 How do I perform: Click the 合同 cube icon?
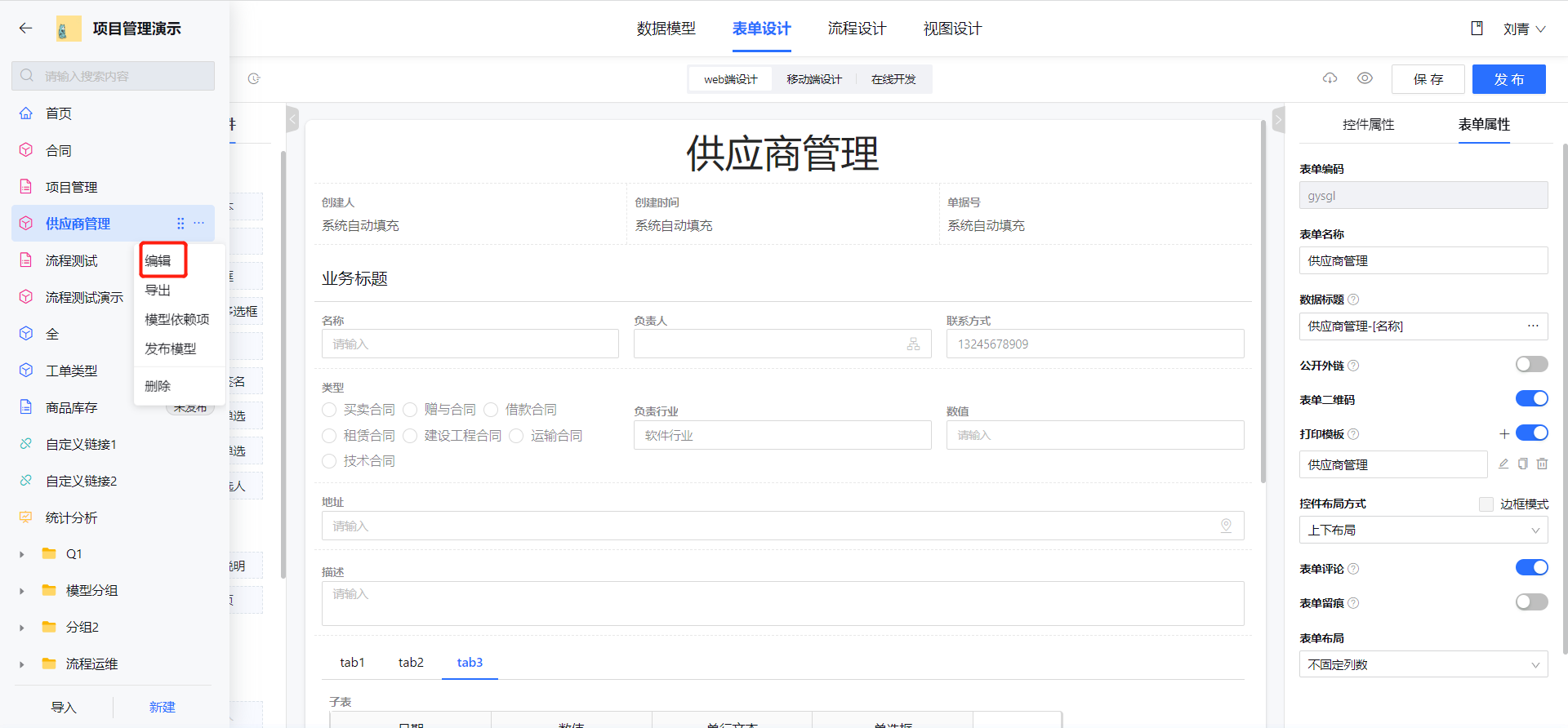coord(26,150)
